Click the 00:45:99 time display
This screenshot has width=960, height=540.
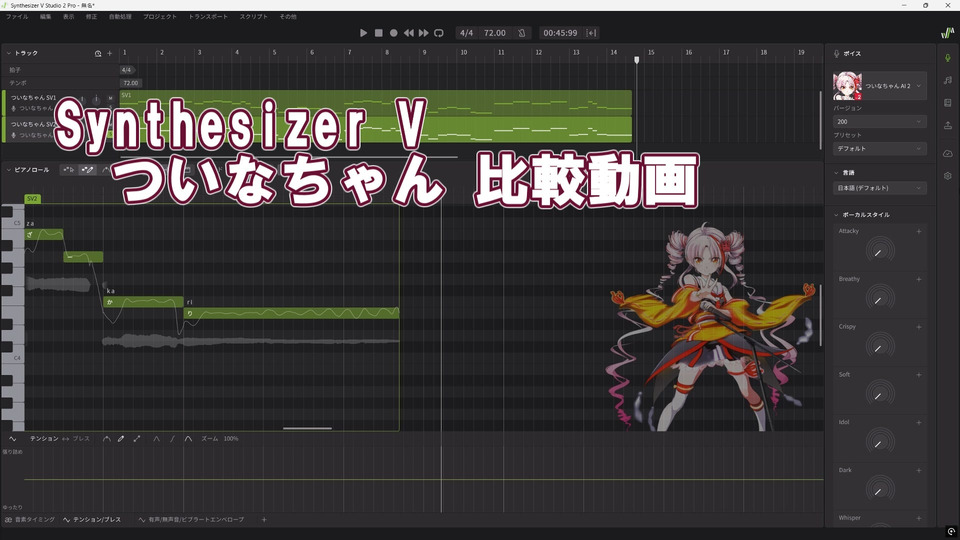[560, 33]
